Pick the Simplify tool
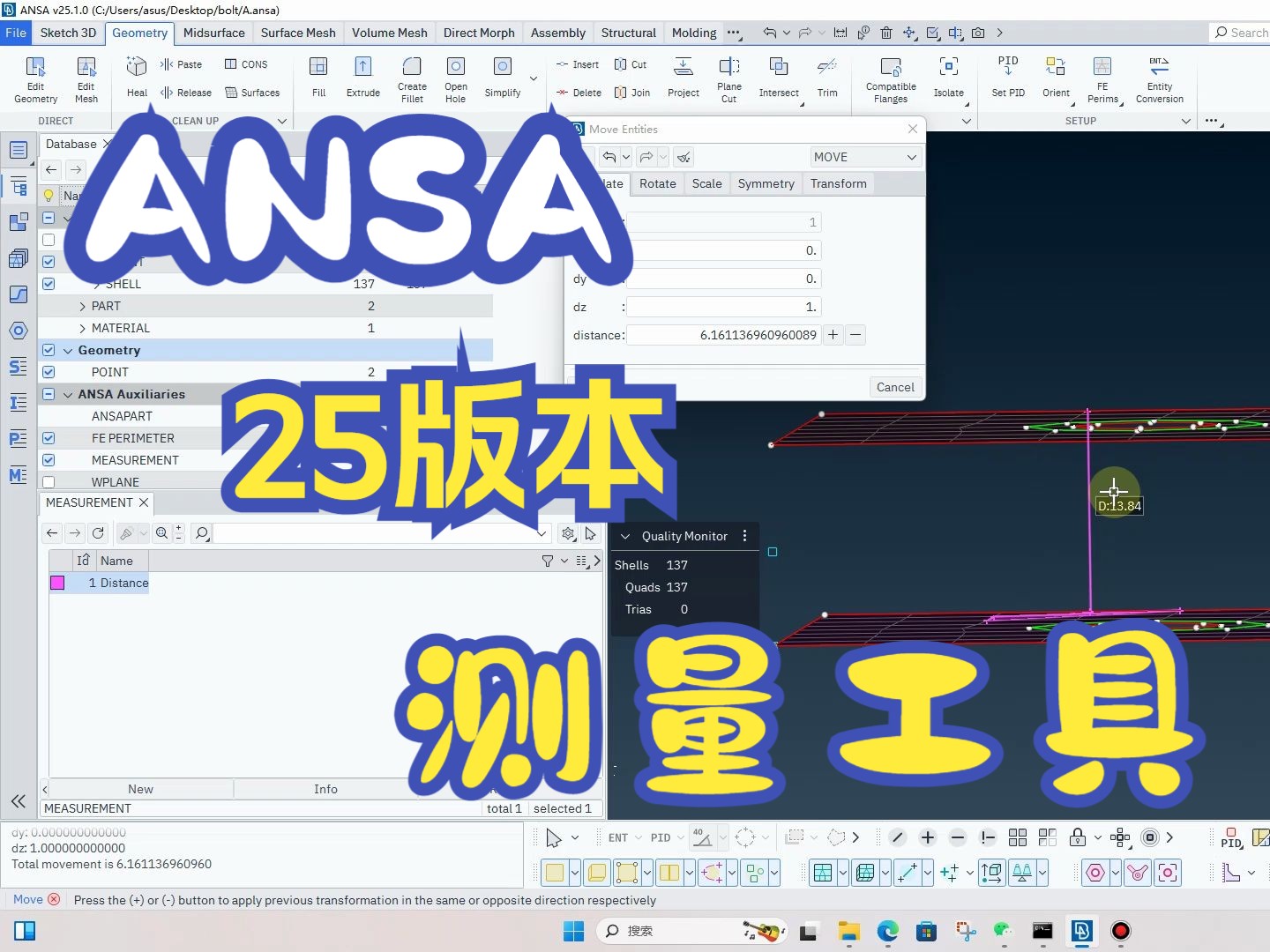 point(503,78)
